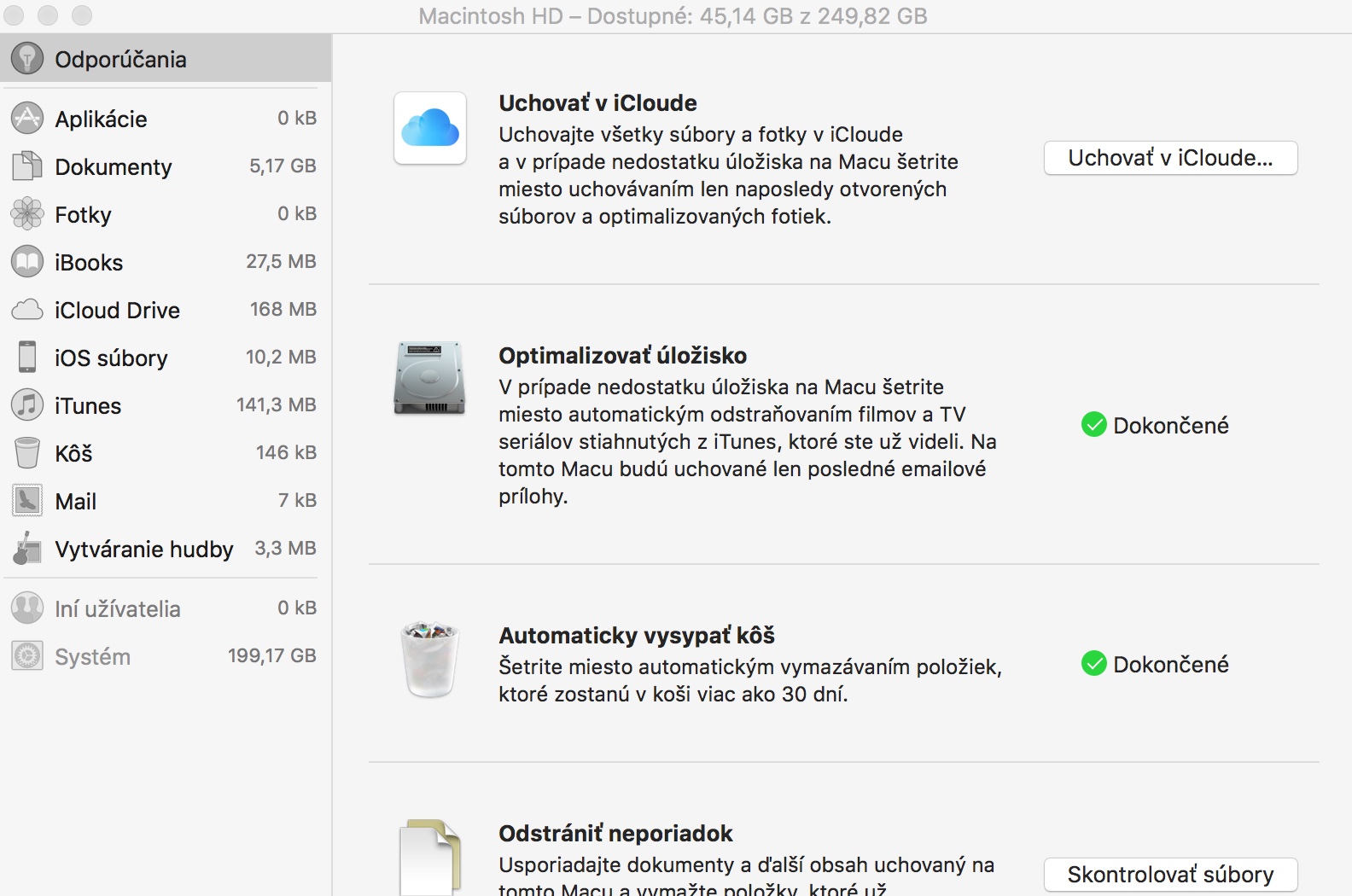This screenshot has width=1352, height=896.
Task: Click the 7 kB Mail size
Action: (x=297, y=500)
